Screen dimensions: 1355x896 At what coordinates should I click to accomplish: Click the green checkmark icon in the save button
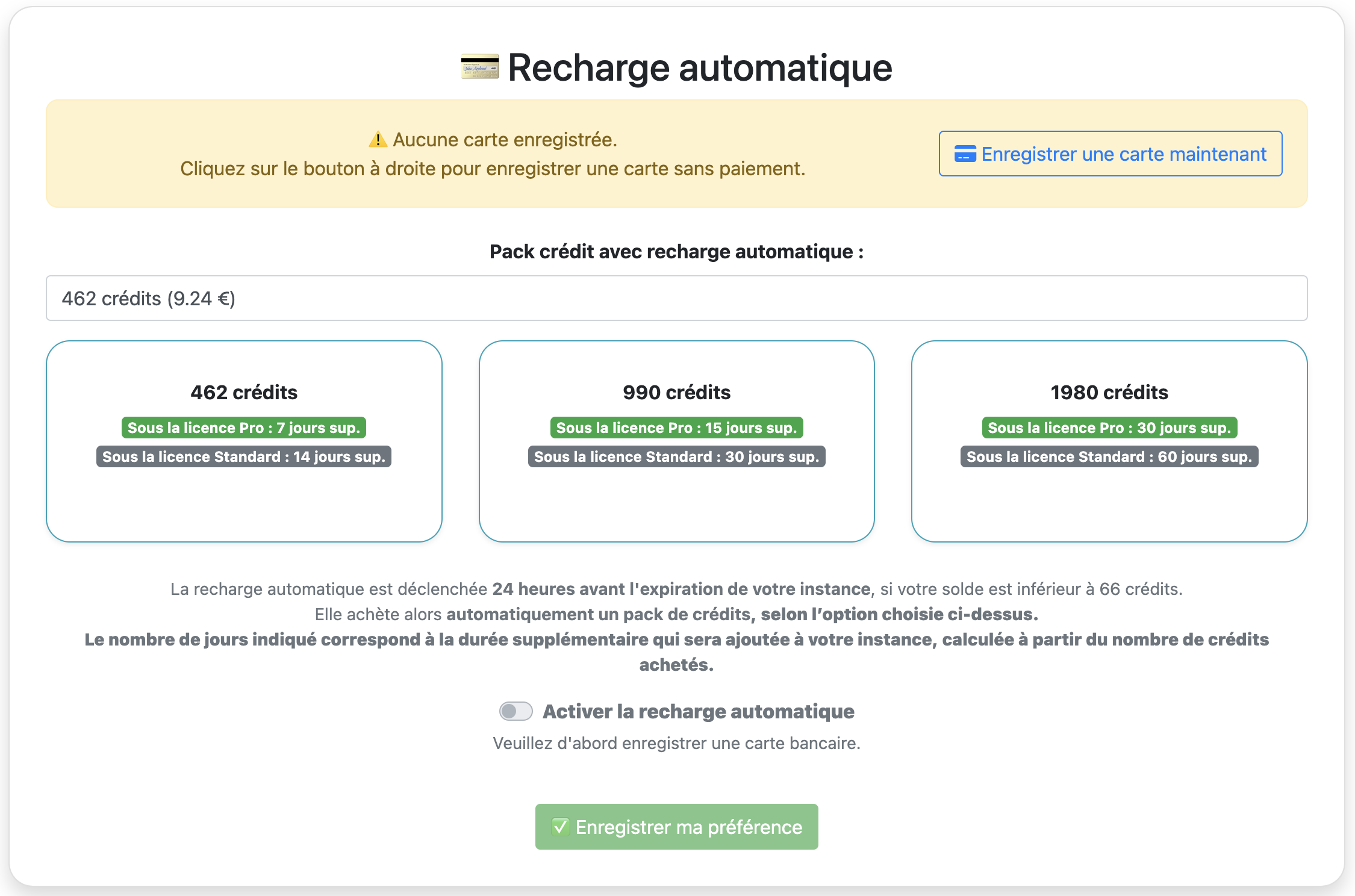(560, 827)
